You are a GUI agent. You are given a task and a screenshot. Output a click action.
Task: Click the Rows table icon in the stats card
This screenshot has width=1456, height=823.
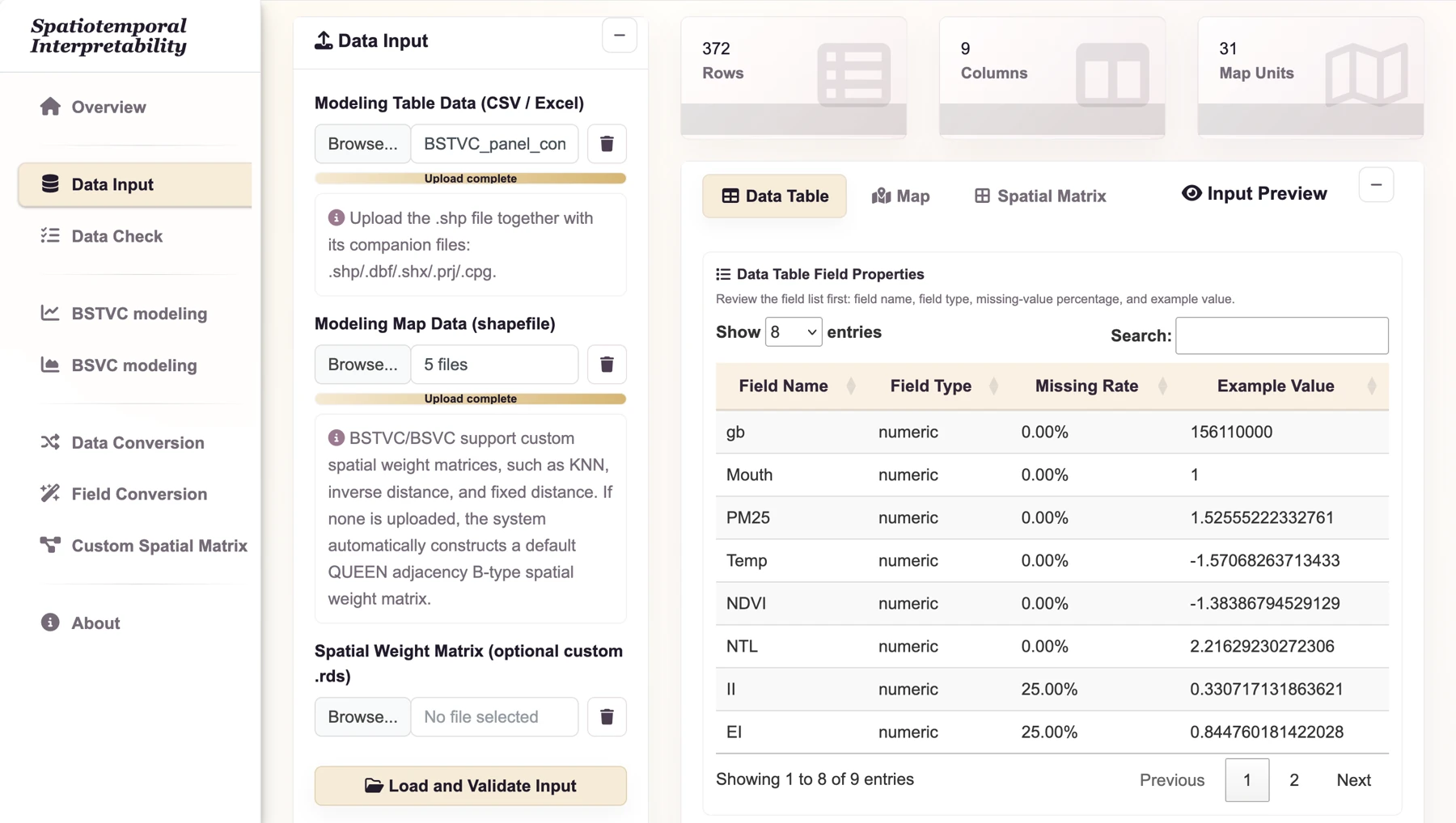click(x=853, y=75)
